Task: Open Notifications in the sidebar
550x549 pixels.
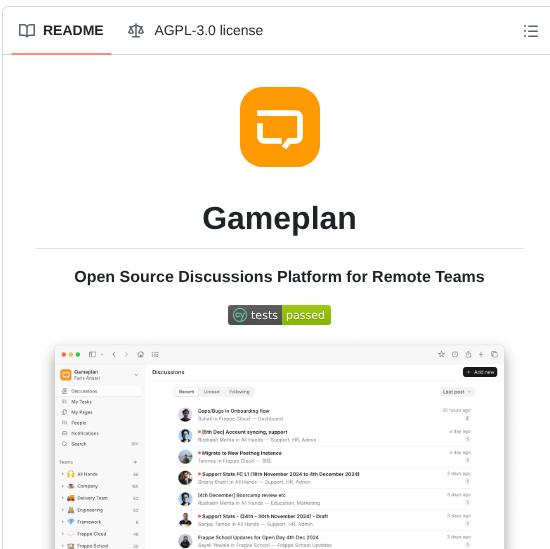Action: 100,433
